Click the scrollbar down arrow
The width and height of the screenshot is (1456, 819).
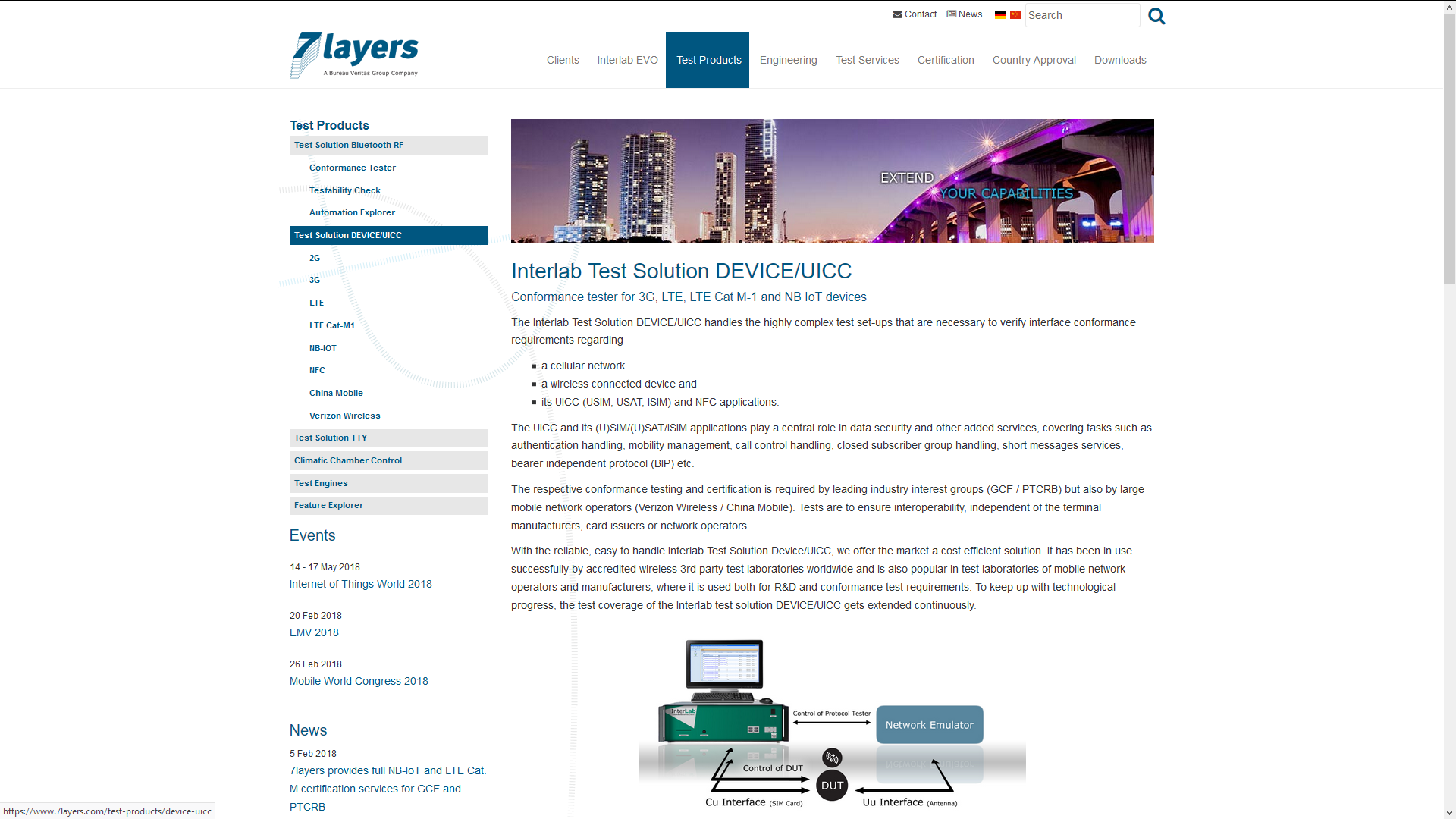pos(1449,812)
